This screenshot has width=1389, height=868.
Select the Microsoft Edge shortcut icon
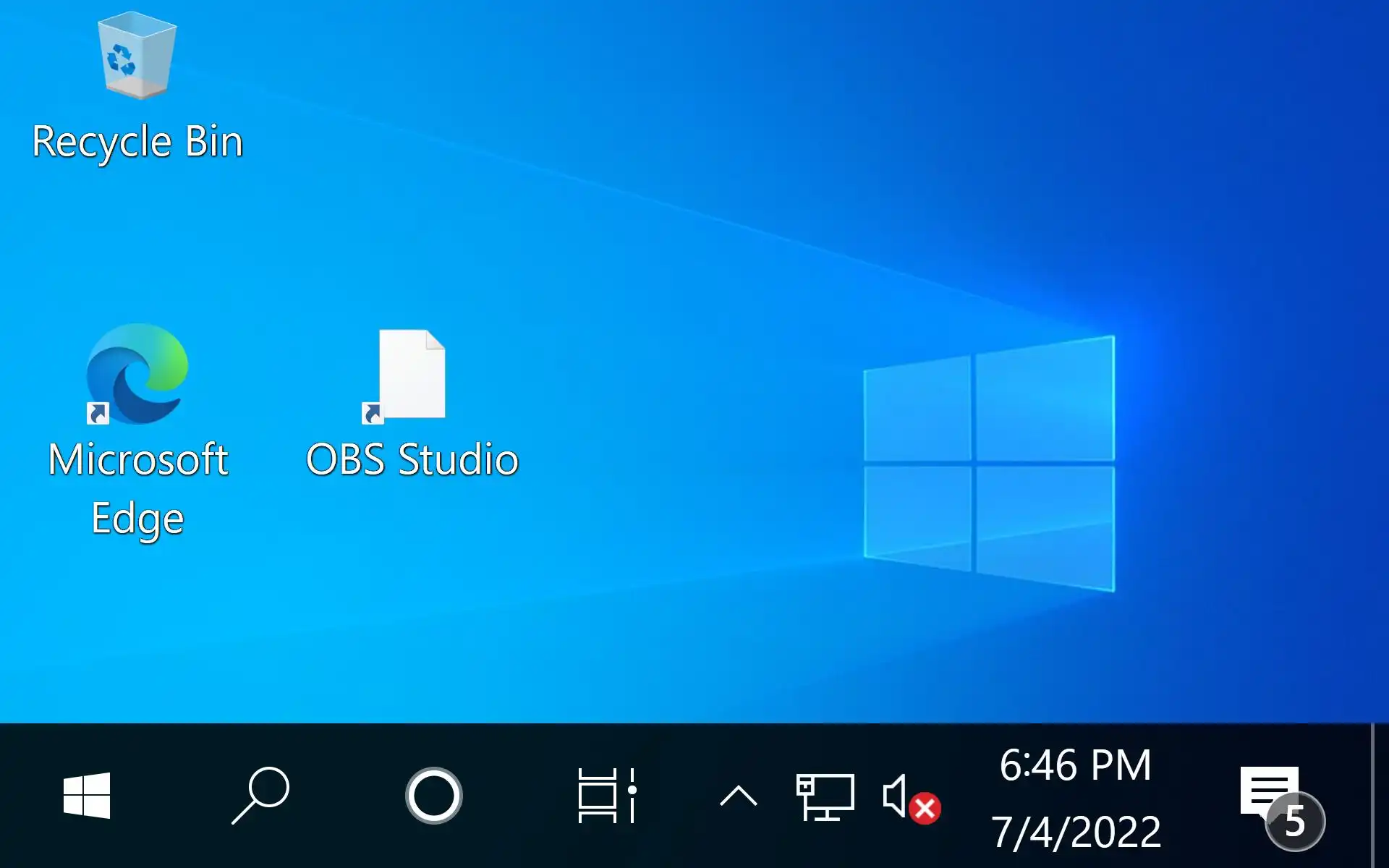coord(137,373)
